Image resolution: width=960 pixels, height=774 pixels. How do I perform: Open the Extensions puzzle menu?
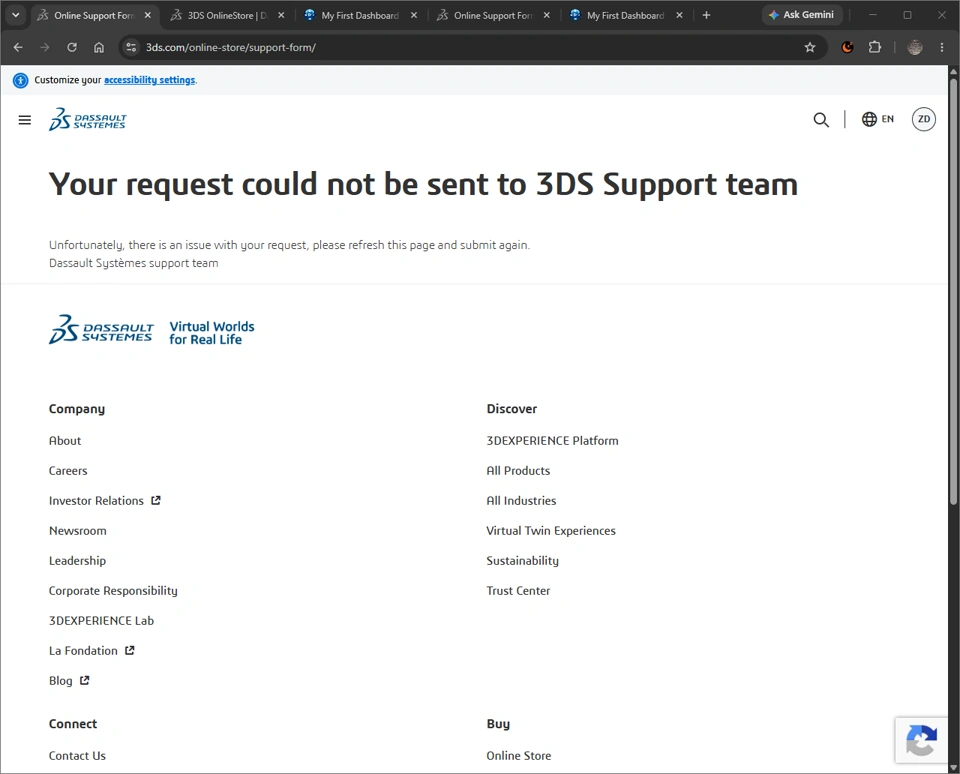tap(875, 47)
